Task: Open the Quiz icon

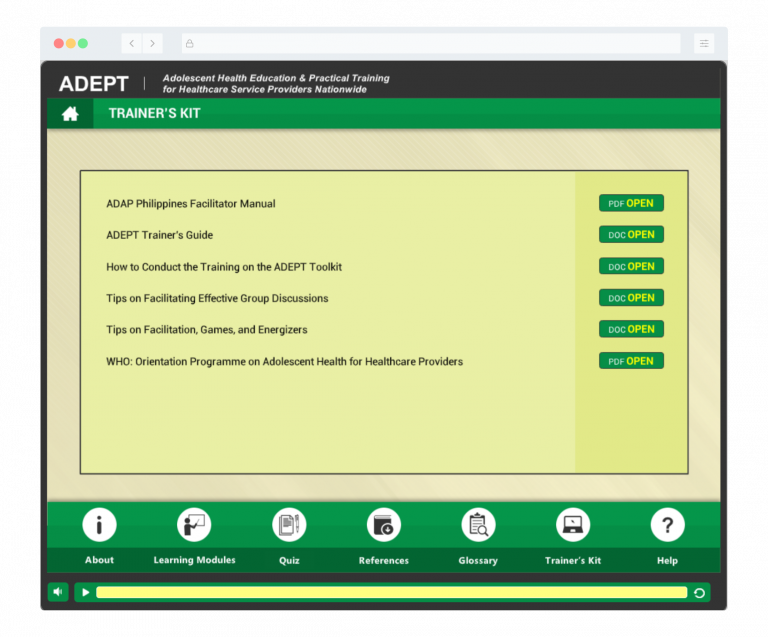Action: pyautogui.click(x=289, y=525)
